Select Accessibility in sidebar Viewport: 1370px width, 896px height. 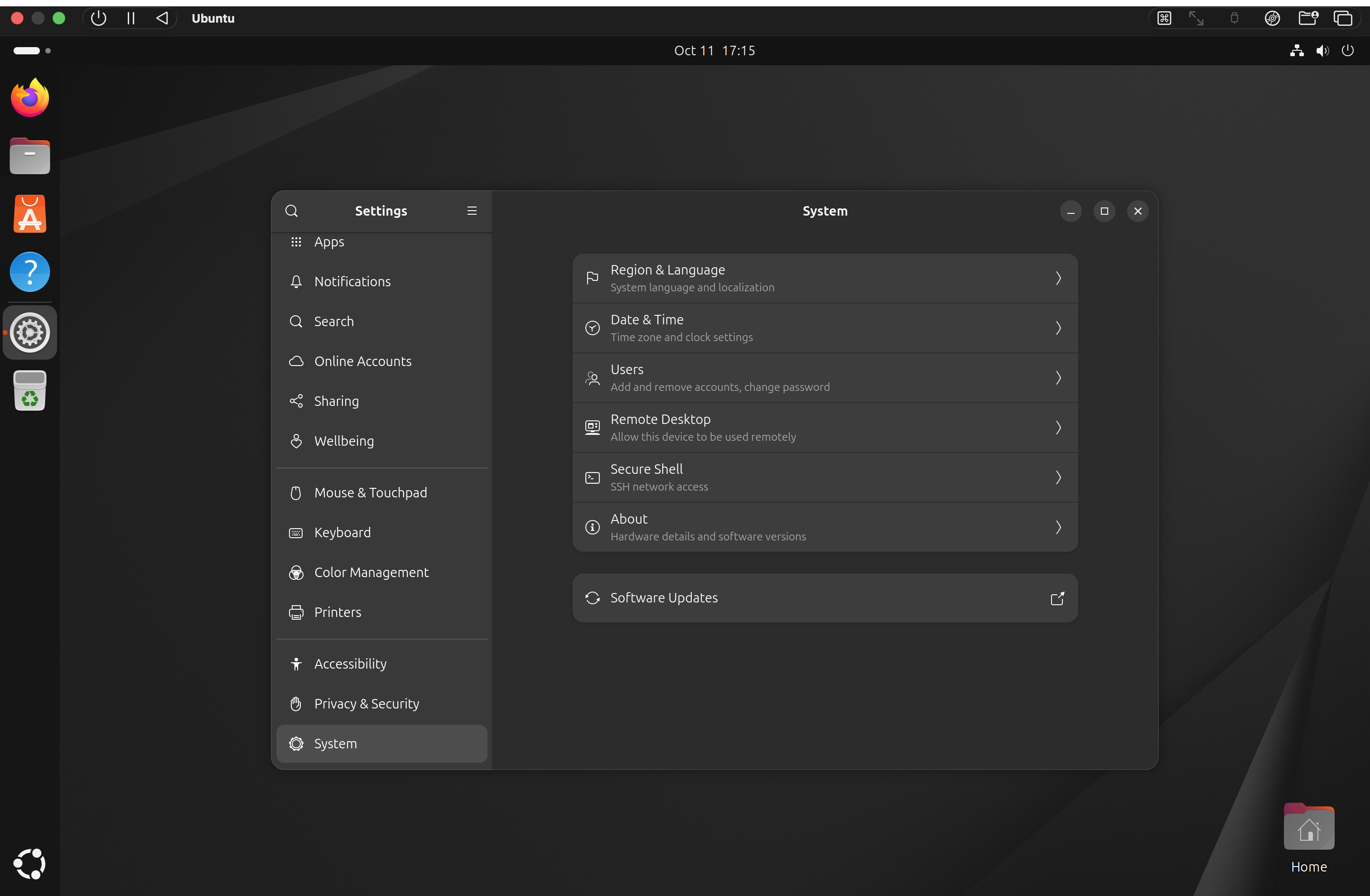350,664
